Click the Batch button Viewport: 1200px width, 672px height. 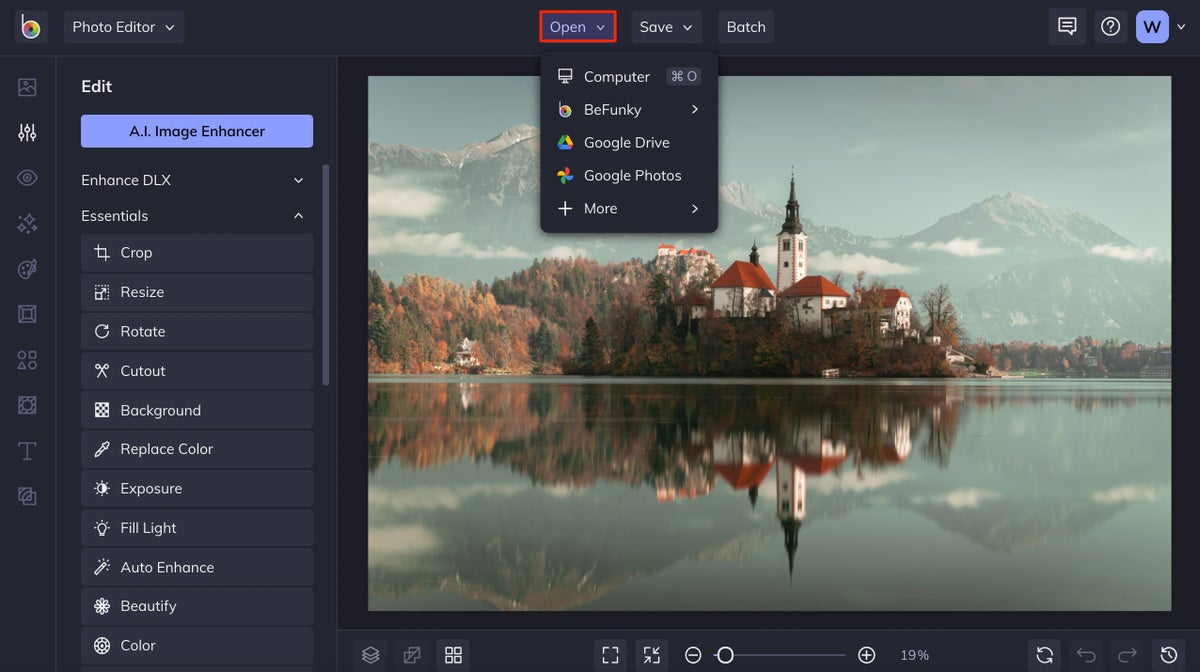(746, 27)
